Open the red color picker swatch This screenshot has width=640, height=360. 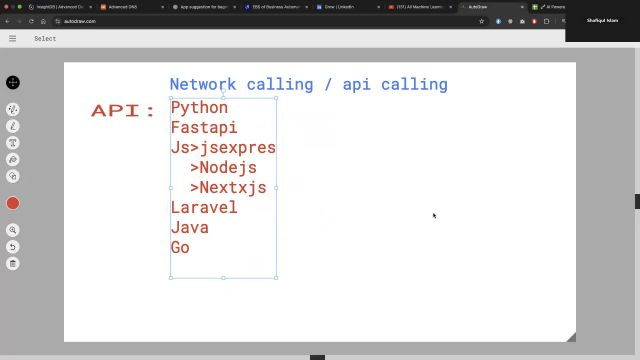click(x=13, y=203)
